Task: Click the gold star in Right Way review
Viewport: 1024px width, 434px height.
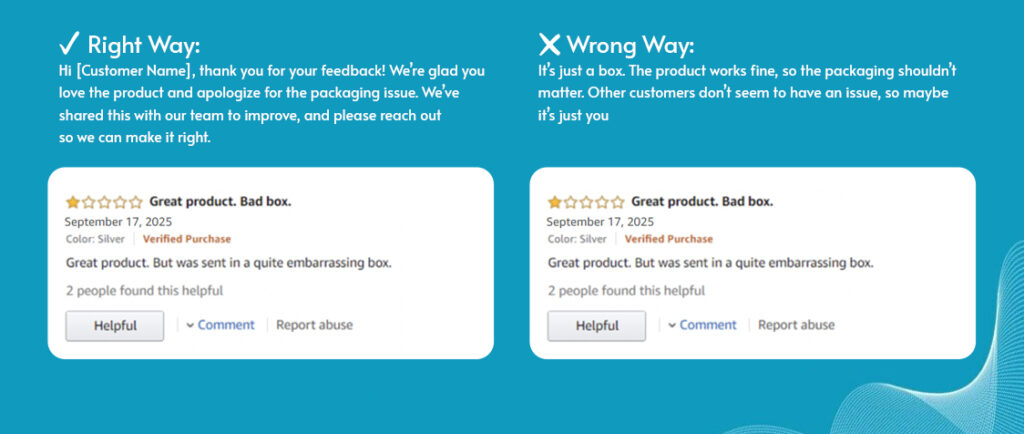Action: pos(73,202)
